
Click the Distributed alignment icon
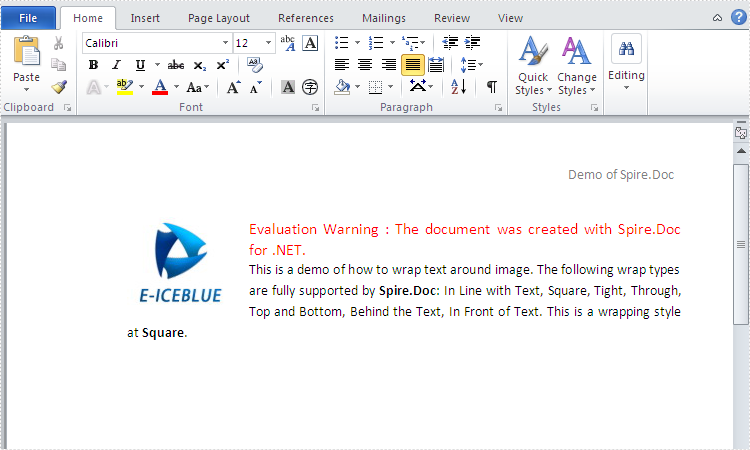pyautogui.click(x=436, y=65)
